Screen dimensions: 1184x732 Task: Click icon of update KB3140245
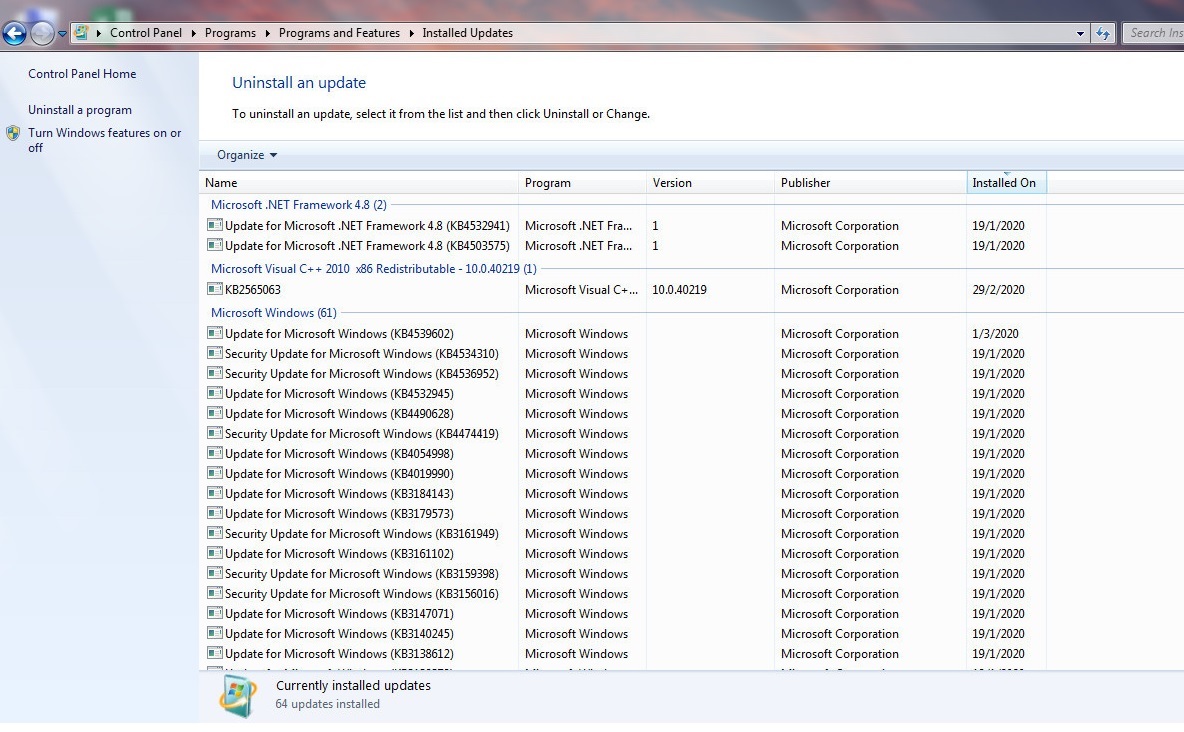coord(214,633)
